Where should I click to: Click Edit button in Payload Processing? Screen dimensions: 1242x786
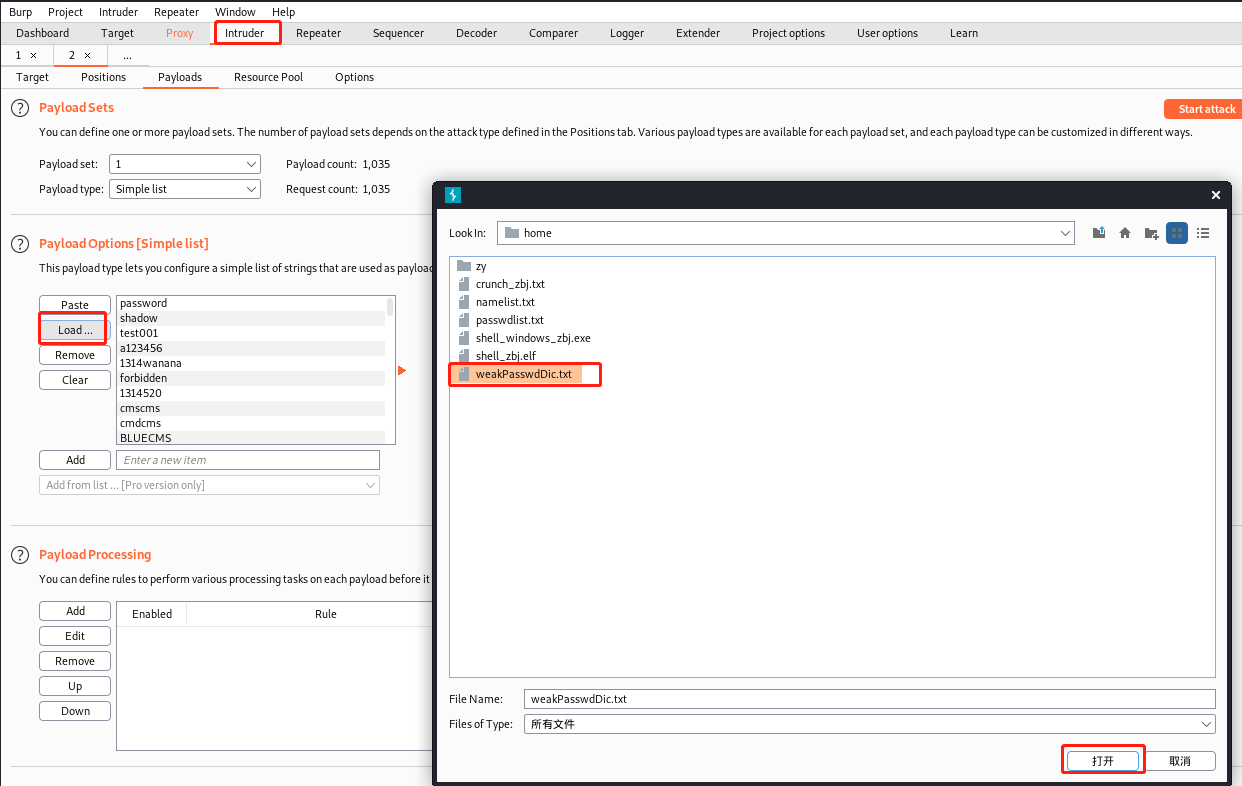(x=75, y=636)
